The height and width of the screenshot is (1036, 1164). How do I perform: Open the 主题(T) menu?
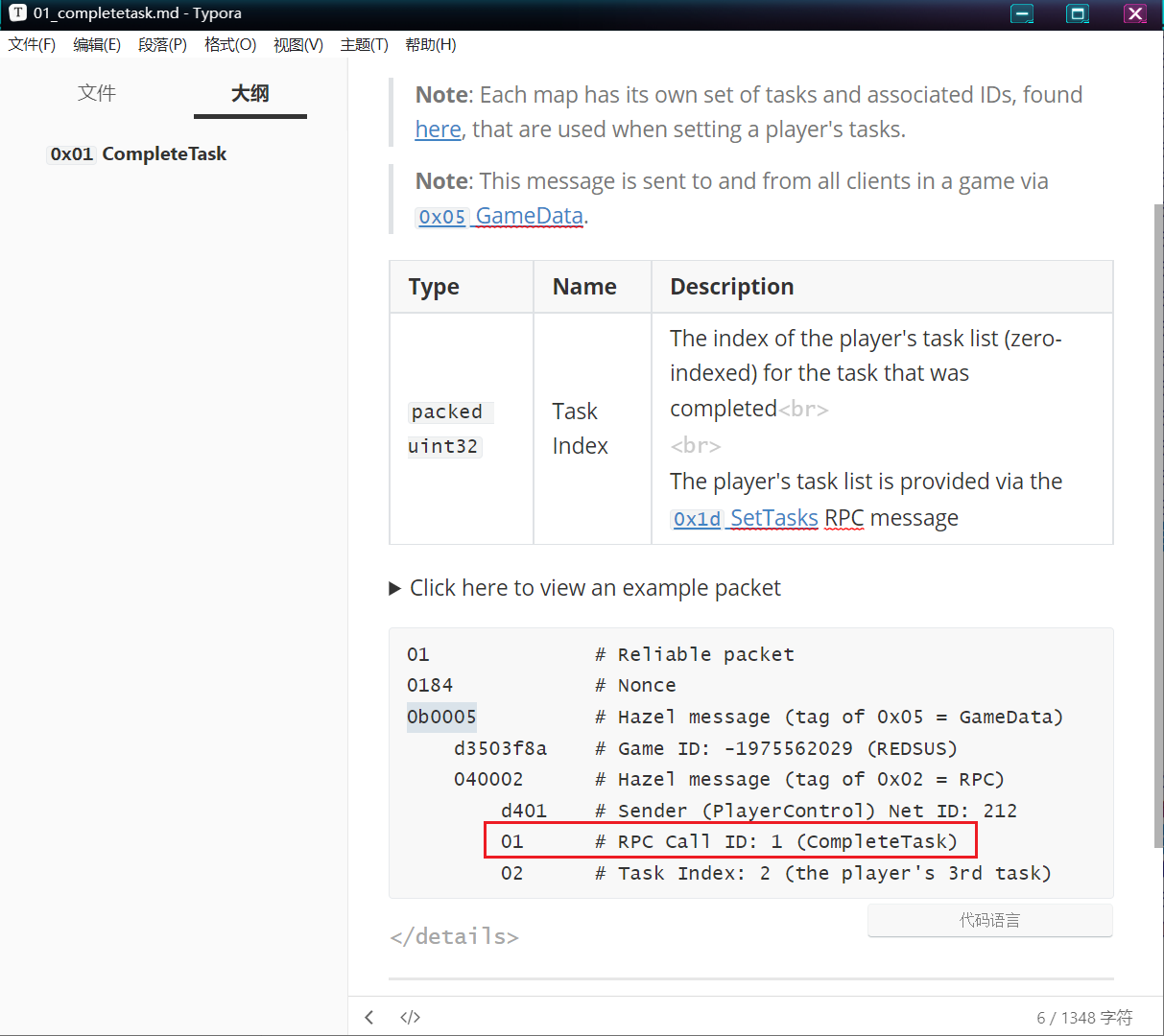coord(365,45)
